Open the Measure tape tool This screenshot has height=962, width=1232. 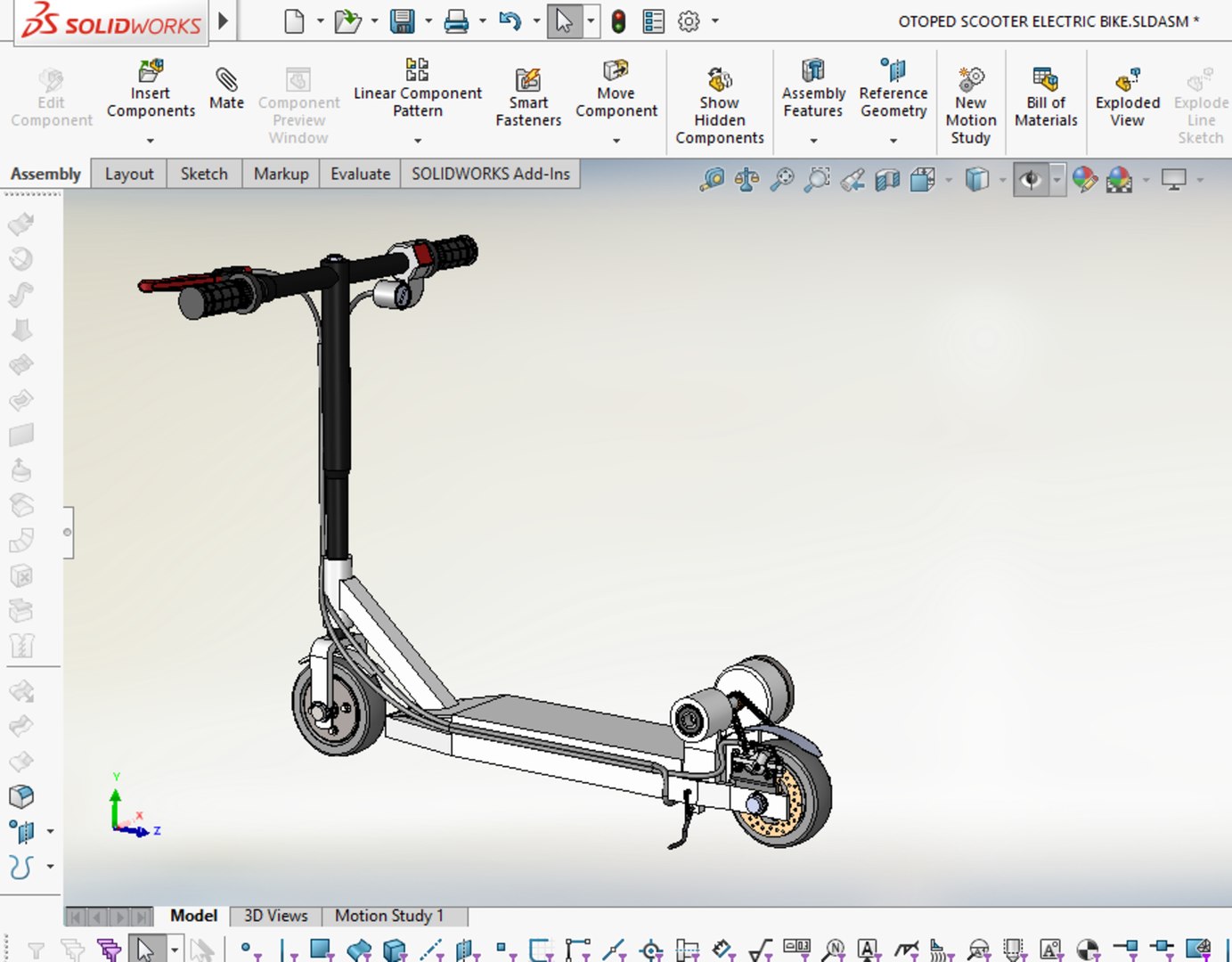click(x=712, y=180)
